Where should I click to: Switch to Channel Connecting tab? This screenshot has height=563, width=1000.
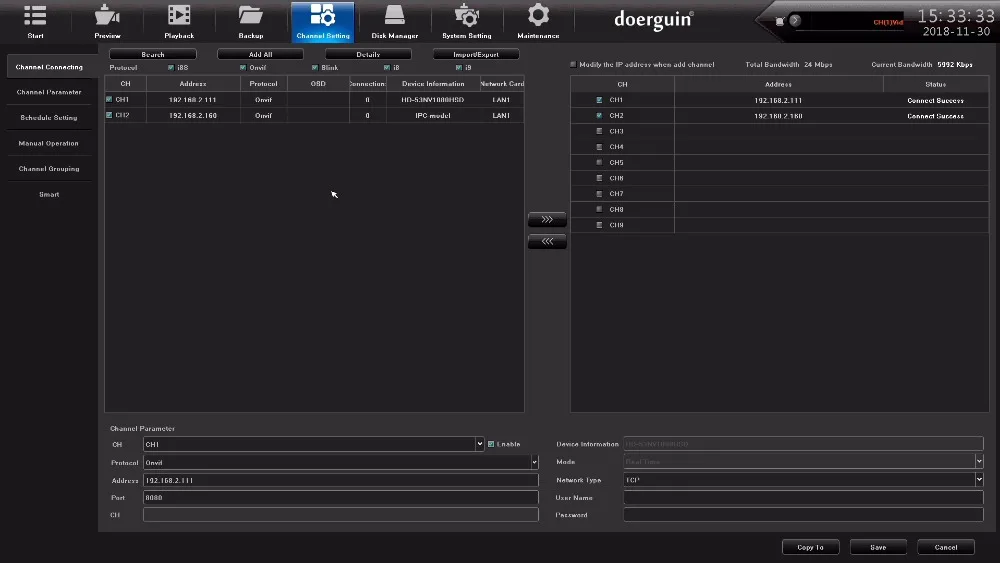49,67
